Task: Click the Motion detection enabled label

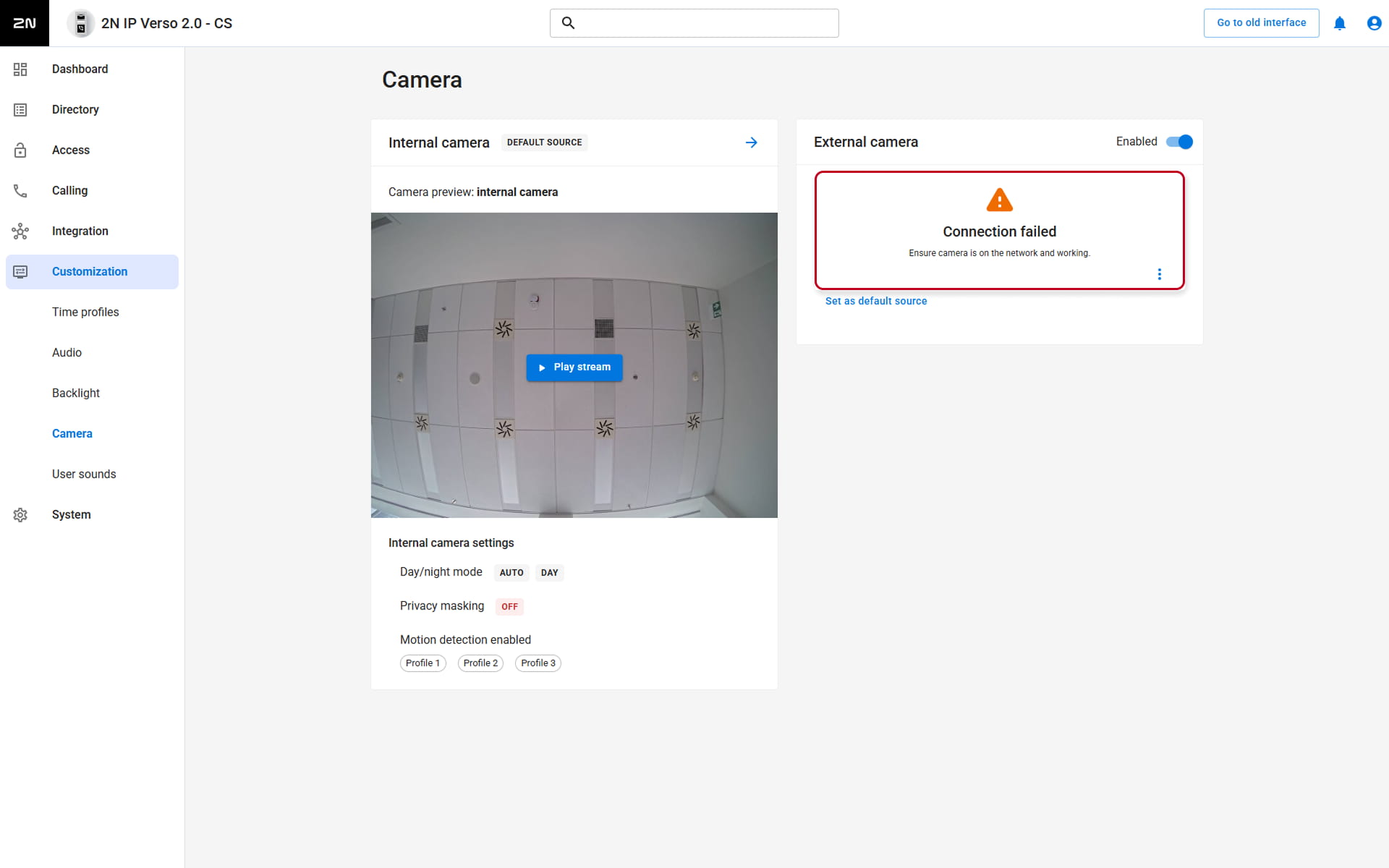Action: tap(466, 640)
